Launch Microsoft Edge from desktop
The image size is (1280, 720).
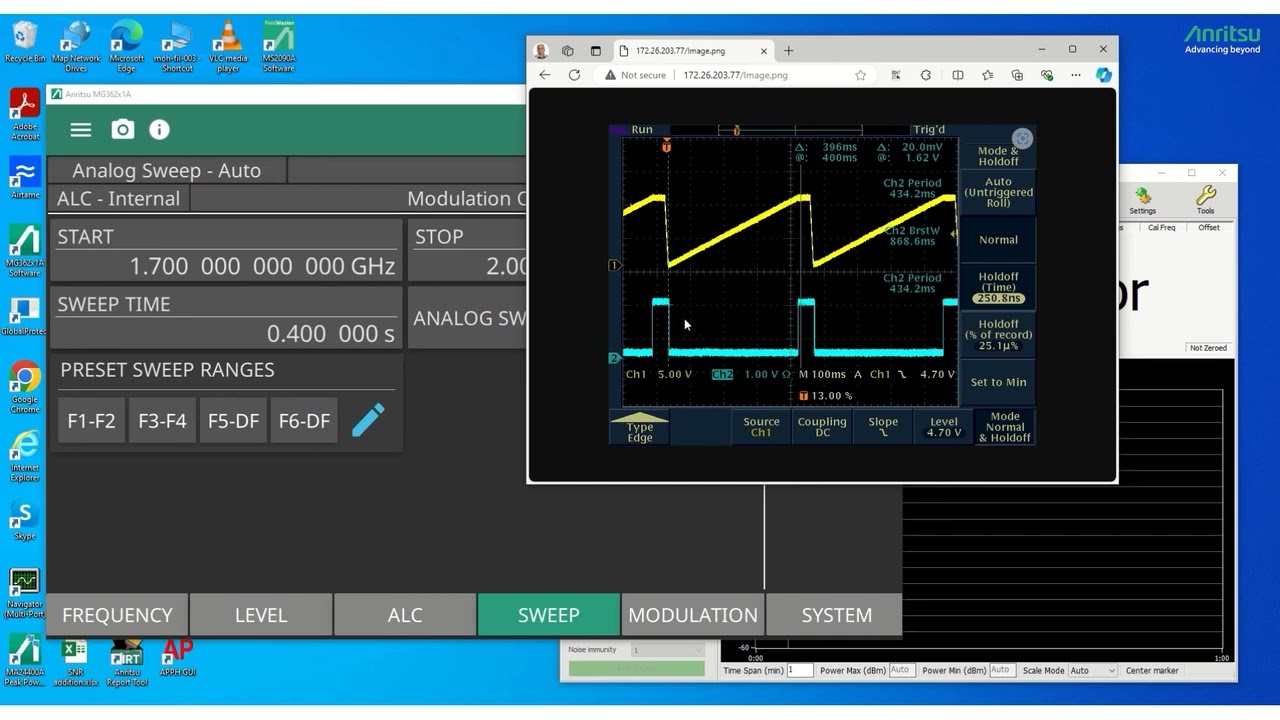coord(126,47)
